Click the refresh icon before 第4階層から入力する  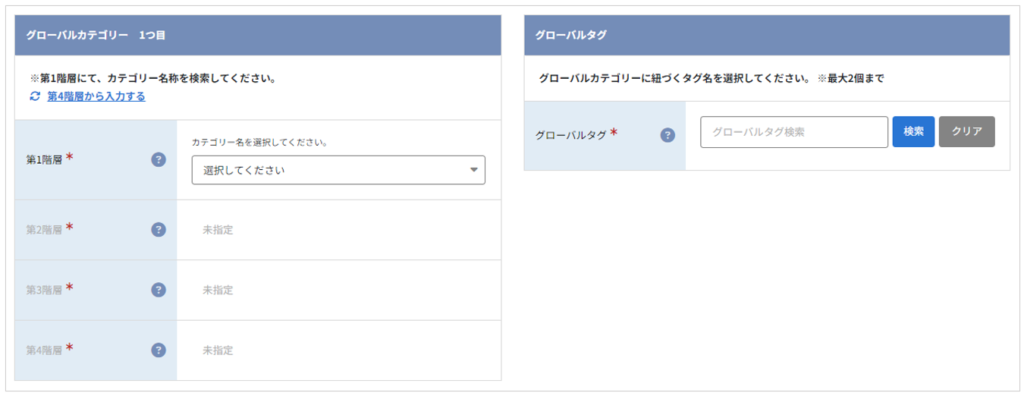(35, 96)
